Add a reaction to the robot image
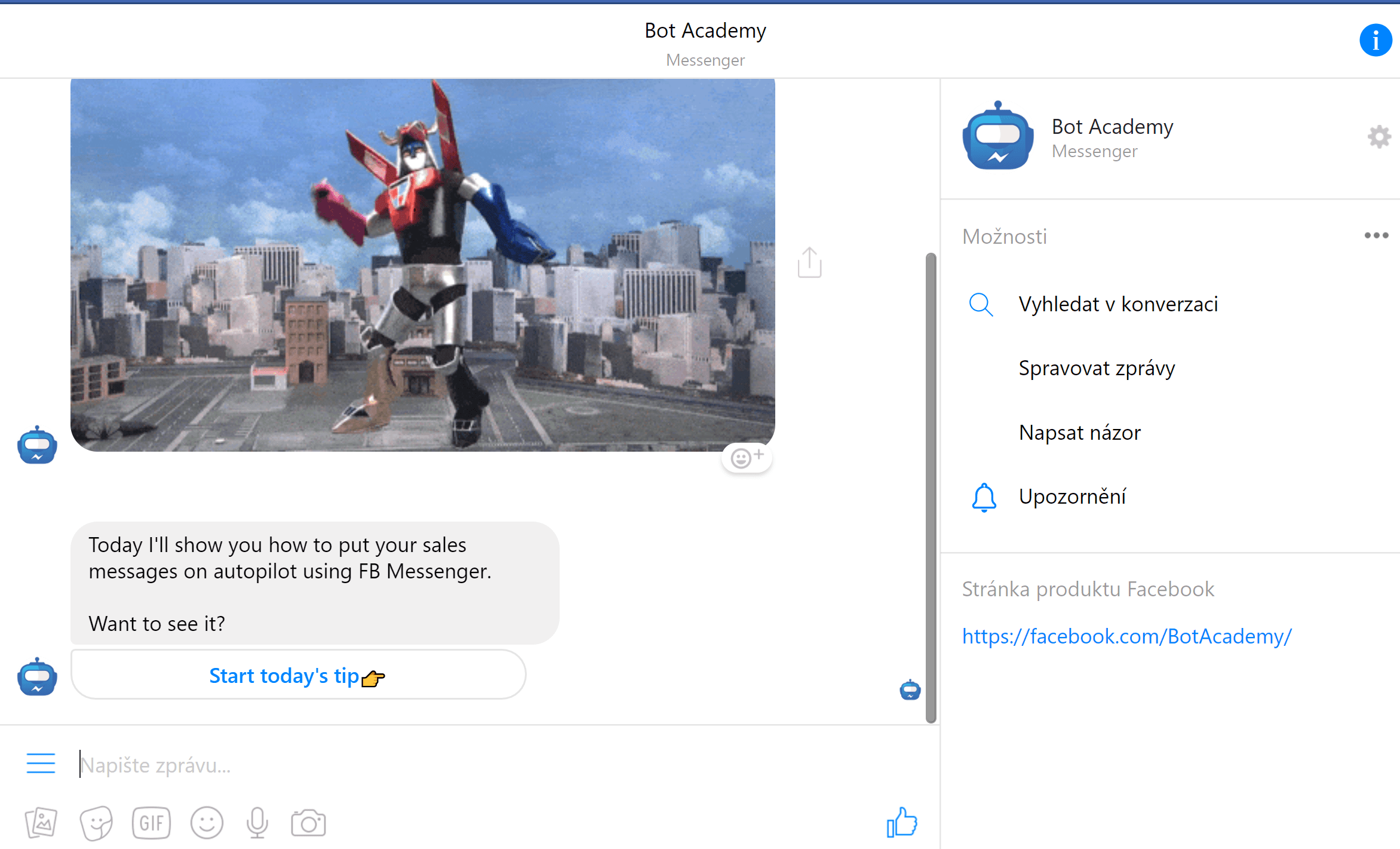 point(746,458)
